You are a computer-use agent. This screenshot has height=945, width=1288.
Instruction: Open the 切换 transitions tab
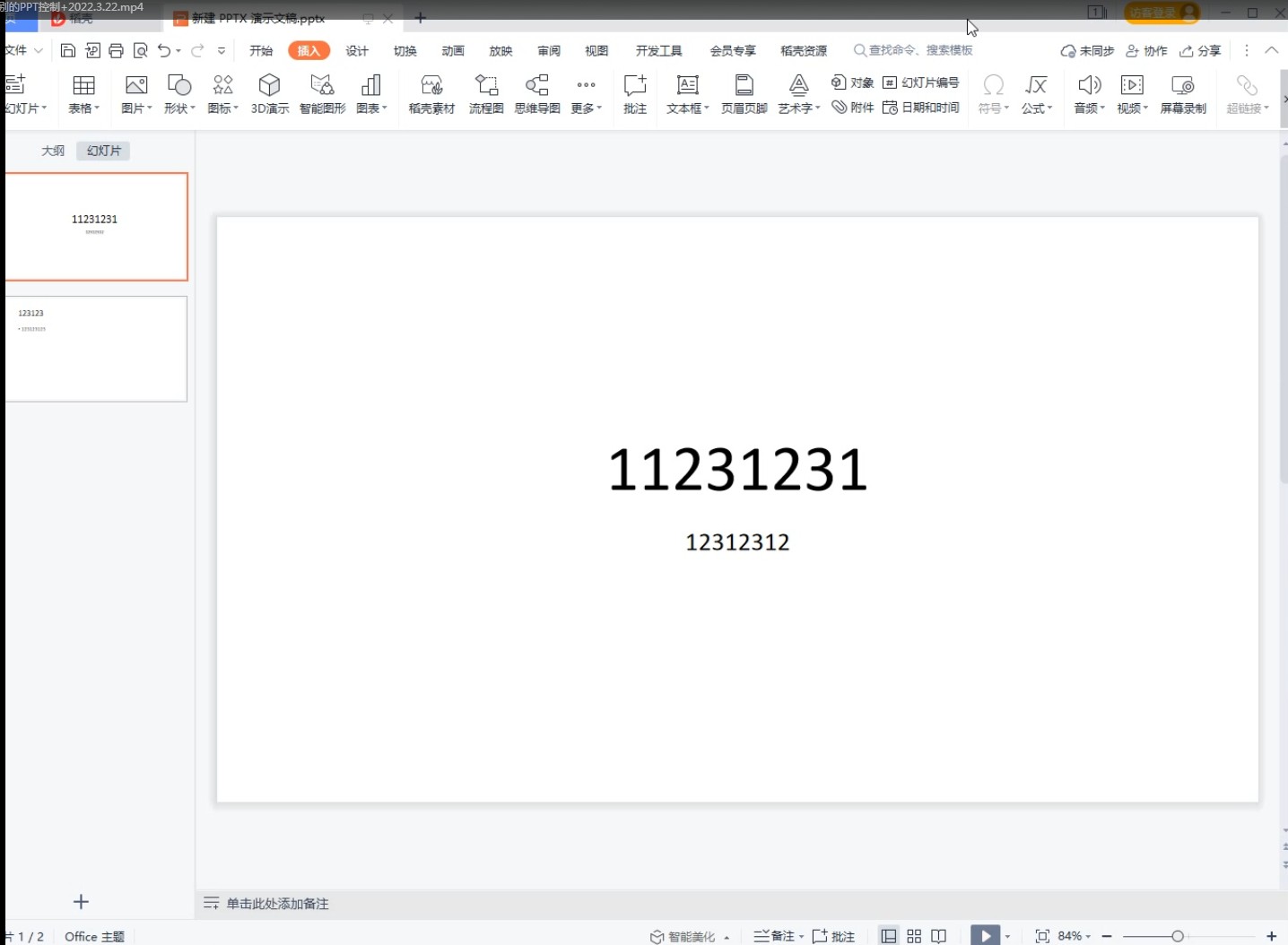coord(405,50)
